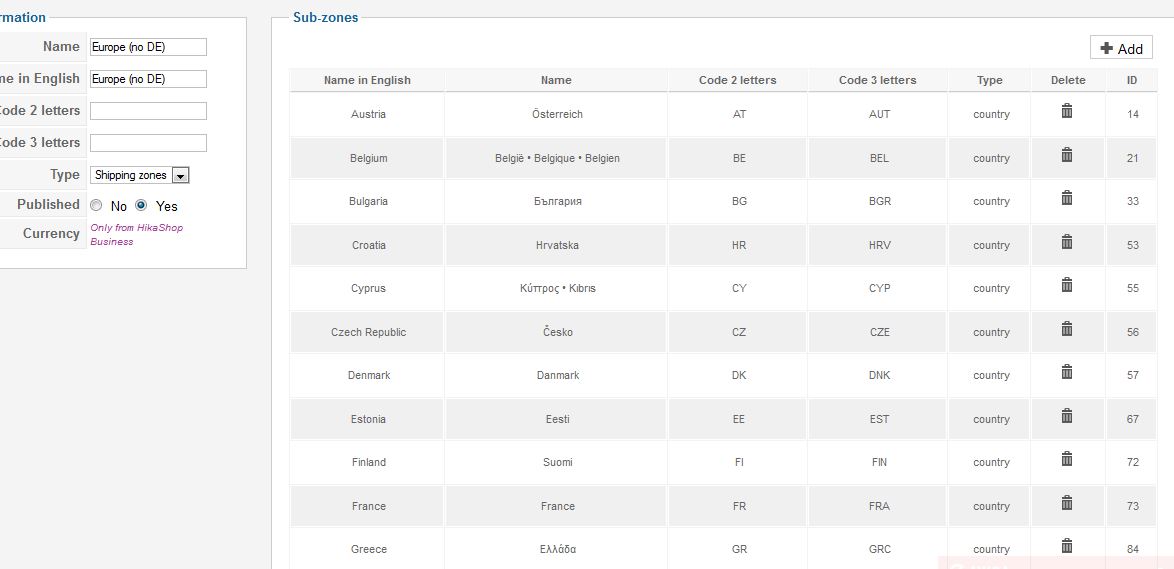This screenshot has width=1174, height=569.
Task: Click the Cyprus delete trash icon
Action: (1067, 284)
